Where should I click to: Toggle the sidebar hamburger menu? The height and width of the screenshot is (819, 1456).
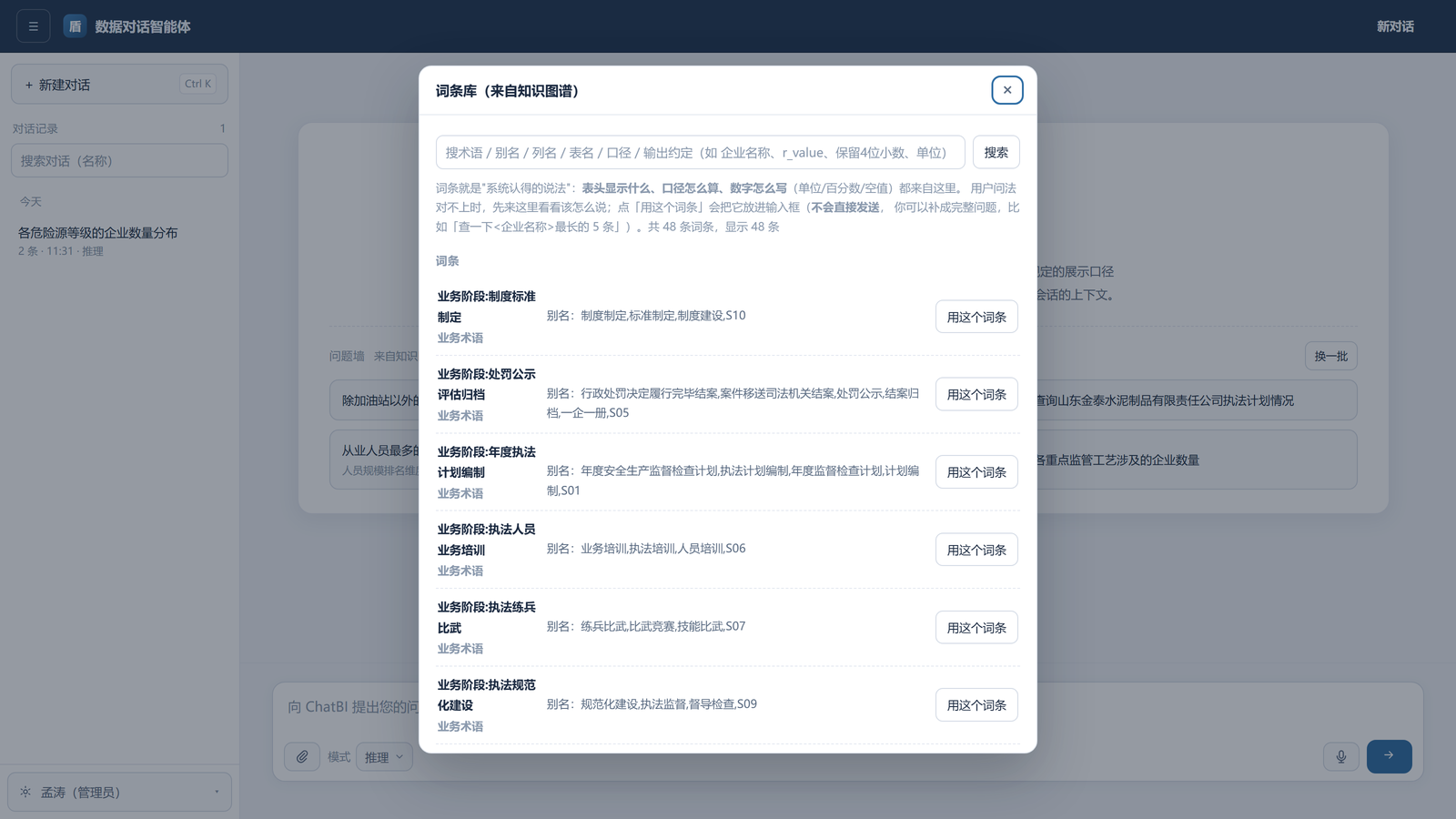click(34, 26)
